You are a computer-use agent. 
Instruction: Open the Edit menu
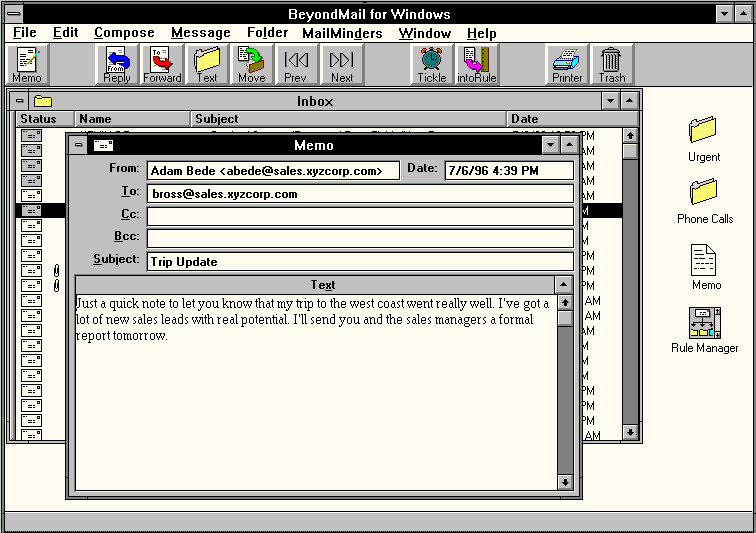[66, 33]
